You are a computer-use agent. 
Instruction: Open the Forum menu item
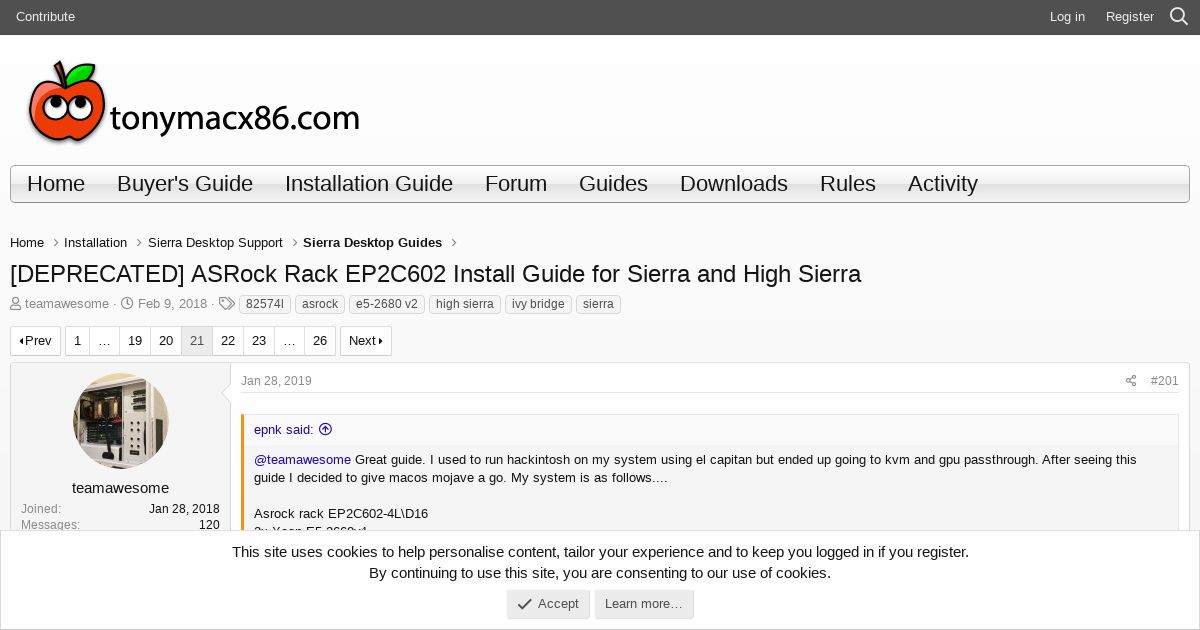pos(516,184)
